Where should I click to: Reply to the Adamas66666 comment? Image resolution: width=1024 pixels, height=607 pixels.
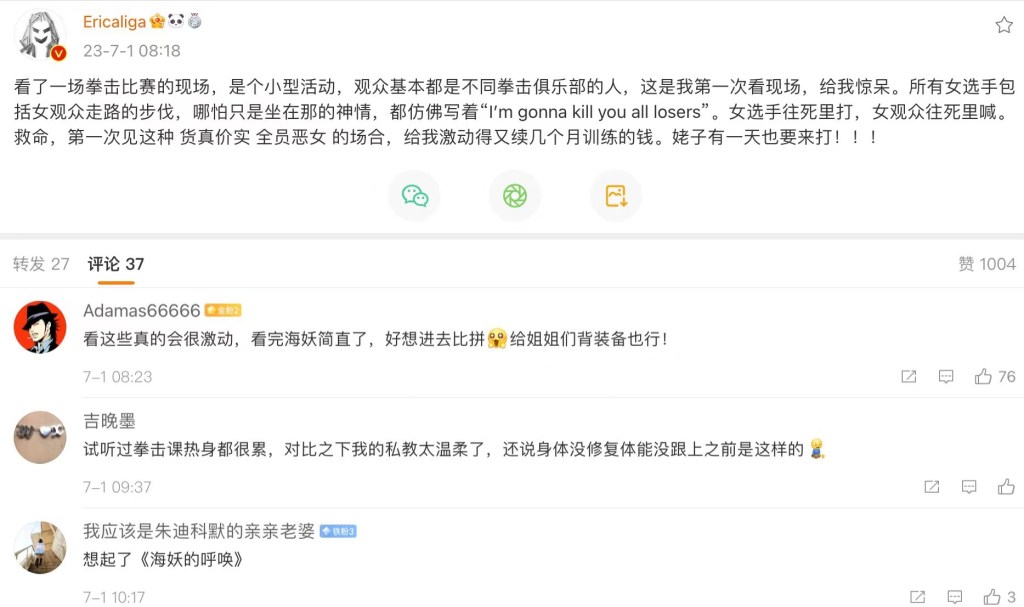[946, 377]
